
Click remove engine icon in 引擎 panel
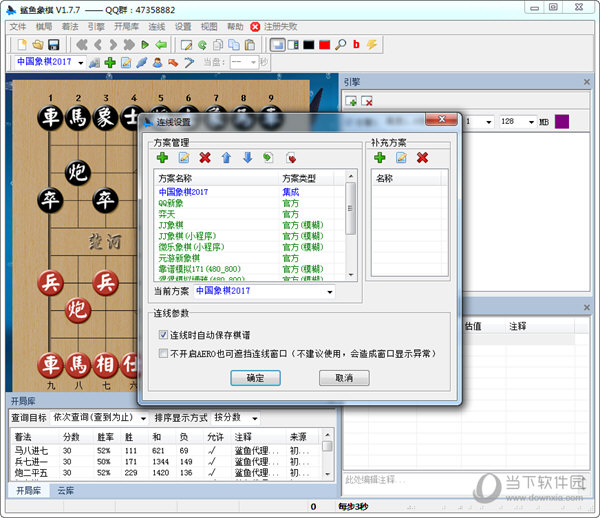coord(367,101)
